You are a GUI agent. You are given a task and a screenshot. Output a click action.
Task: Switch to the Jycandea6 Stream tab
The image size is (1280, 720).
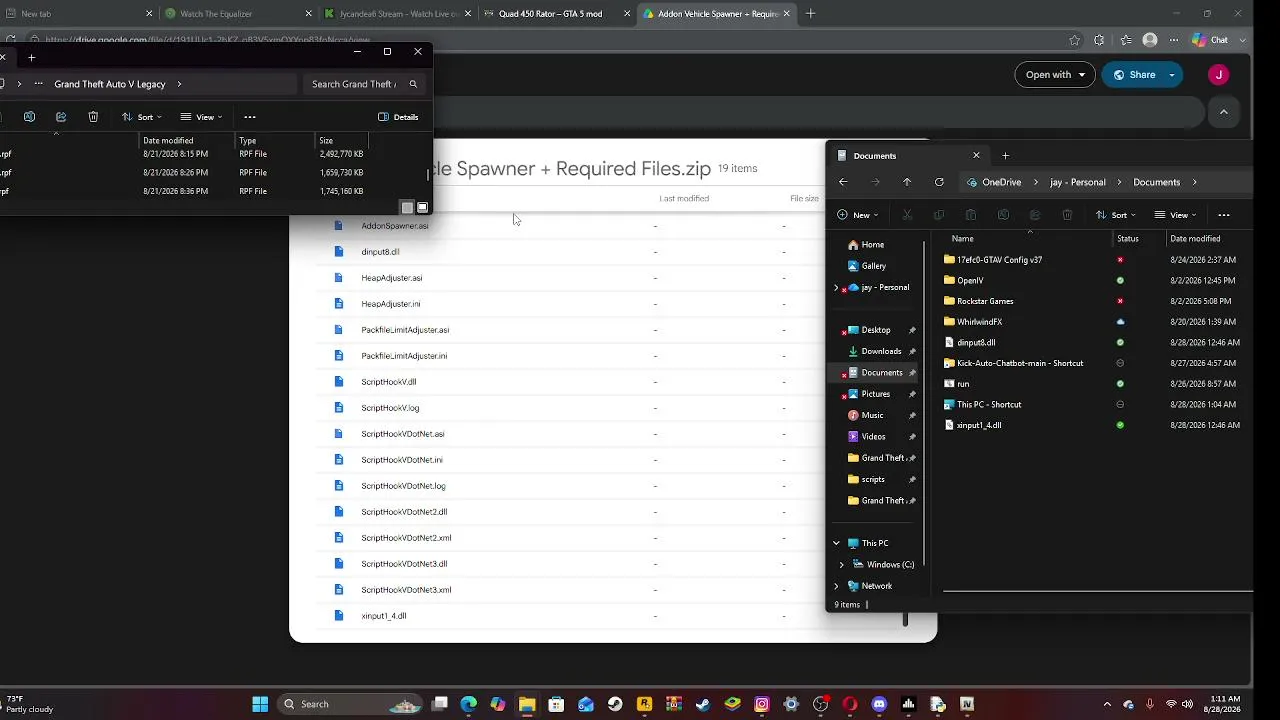[397, 14]
